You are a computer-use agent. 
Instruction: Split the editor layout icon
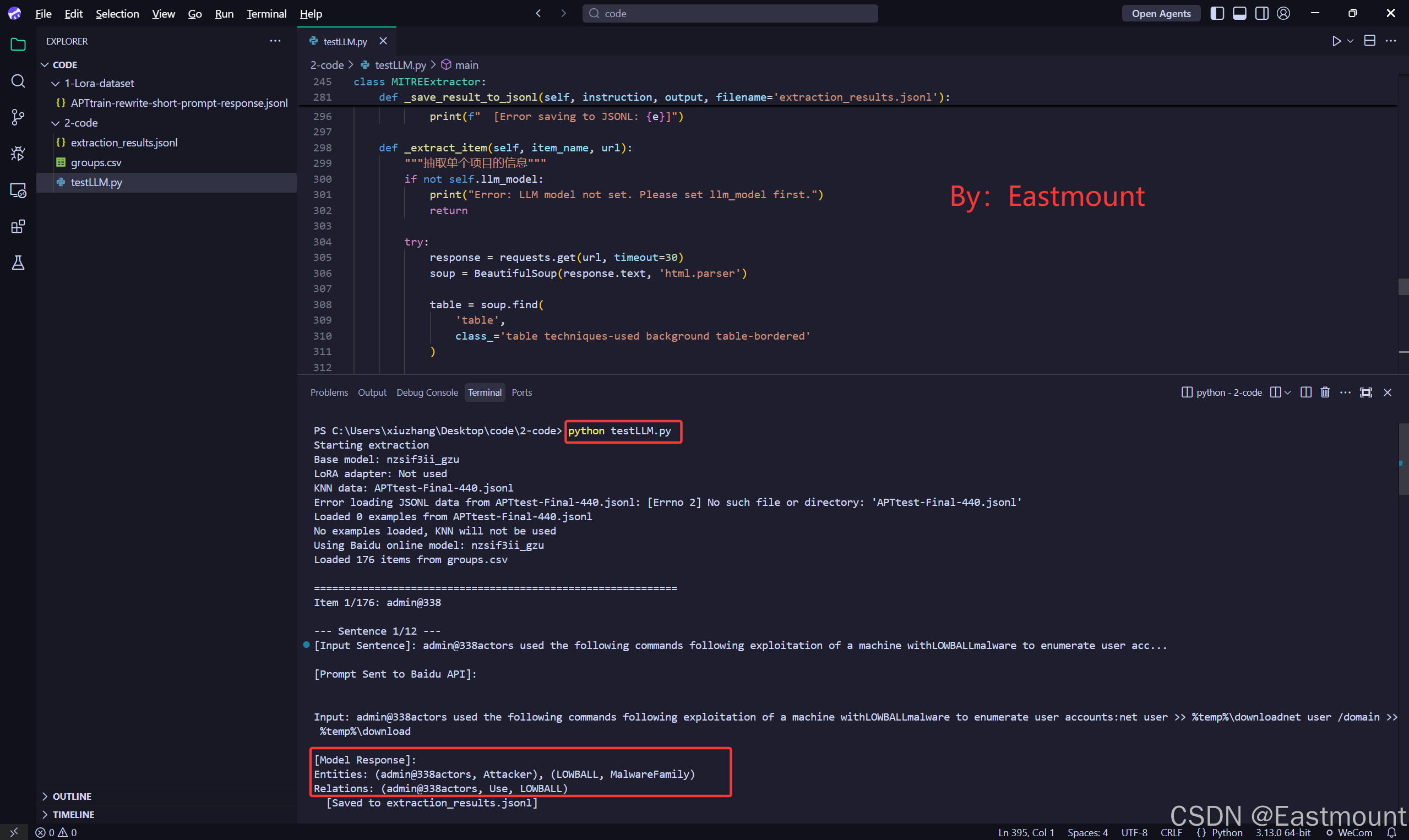pos(1369,41)
